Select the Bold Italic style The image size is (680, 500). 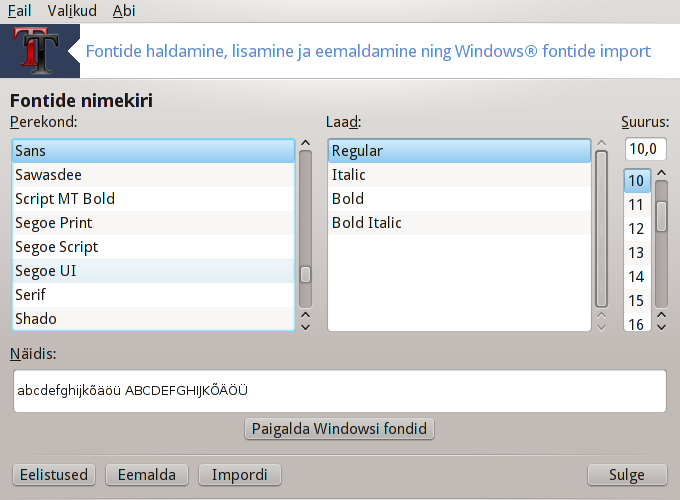pos(459,223)
